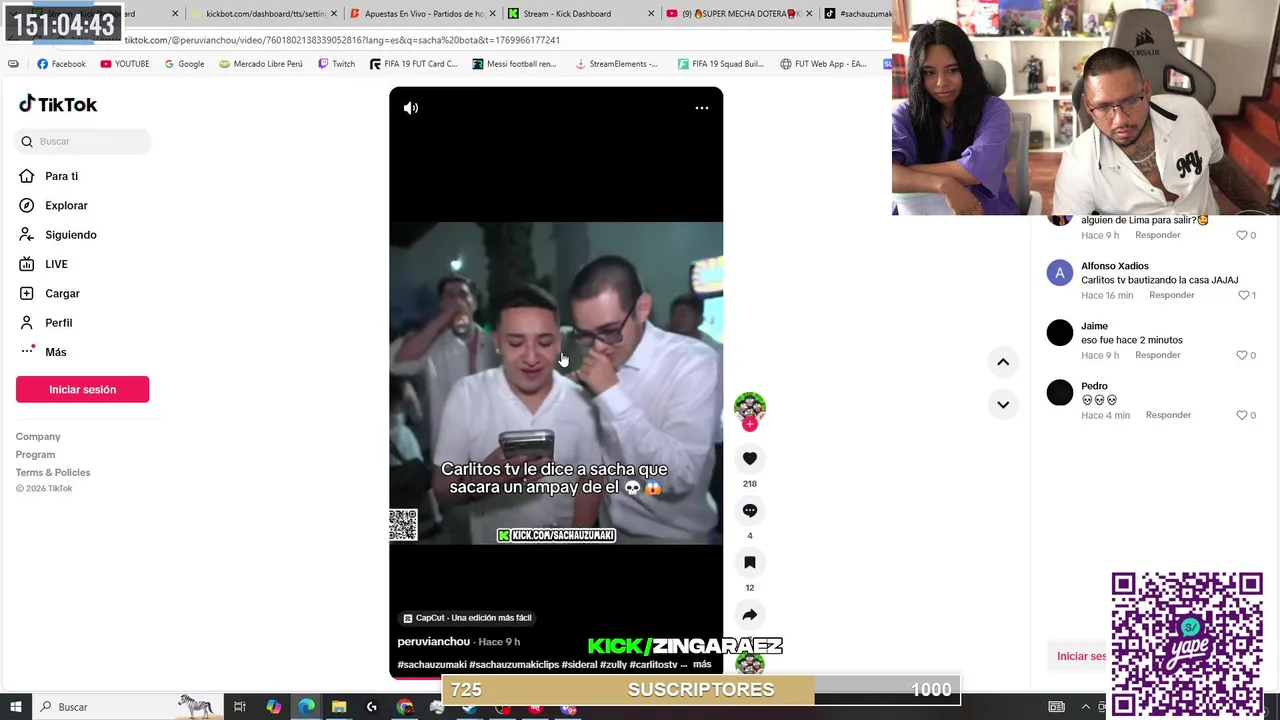Go to previous video with up chevron
1280x720 pixels.
1003,362
